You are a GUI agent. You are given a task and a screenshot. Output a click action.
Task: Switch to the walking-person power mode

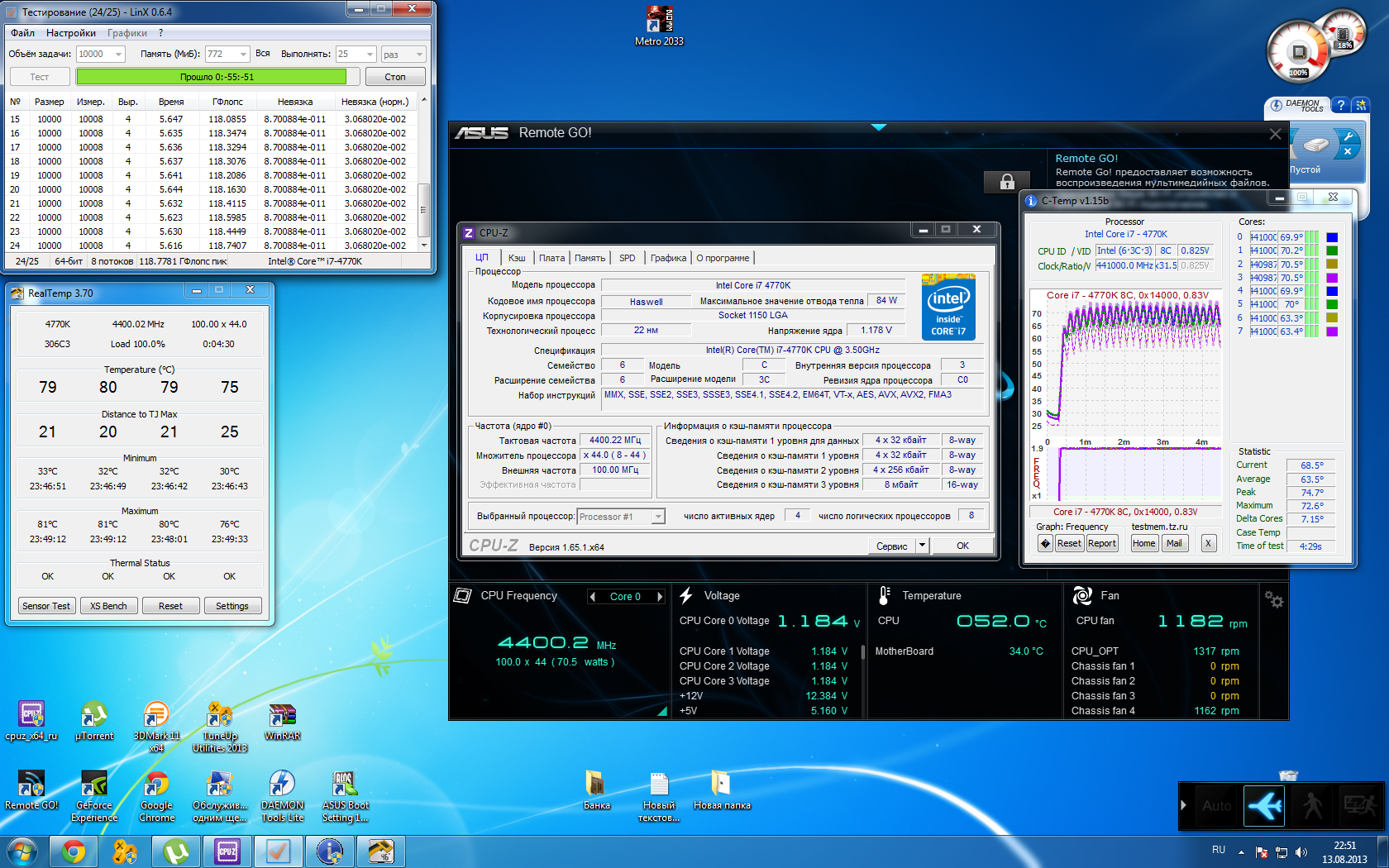pyautogui.click(x=1312, y=805)
